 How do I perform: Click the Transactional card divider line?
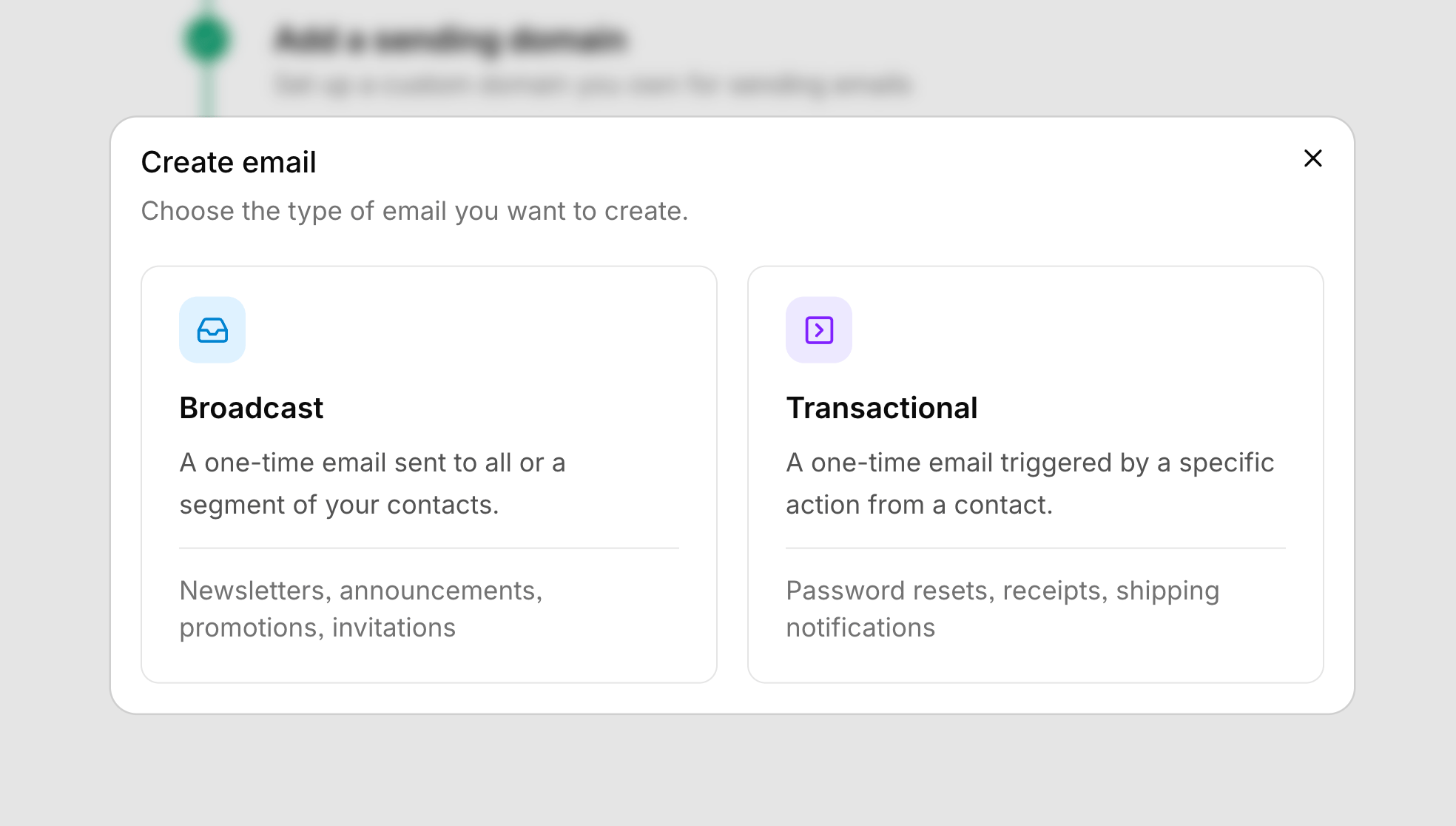(x=1035, y=548)
